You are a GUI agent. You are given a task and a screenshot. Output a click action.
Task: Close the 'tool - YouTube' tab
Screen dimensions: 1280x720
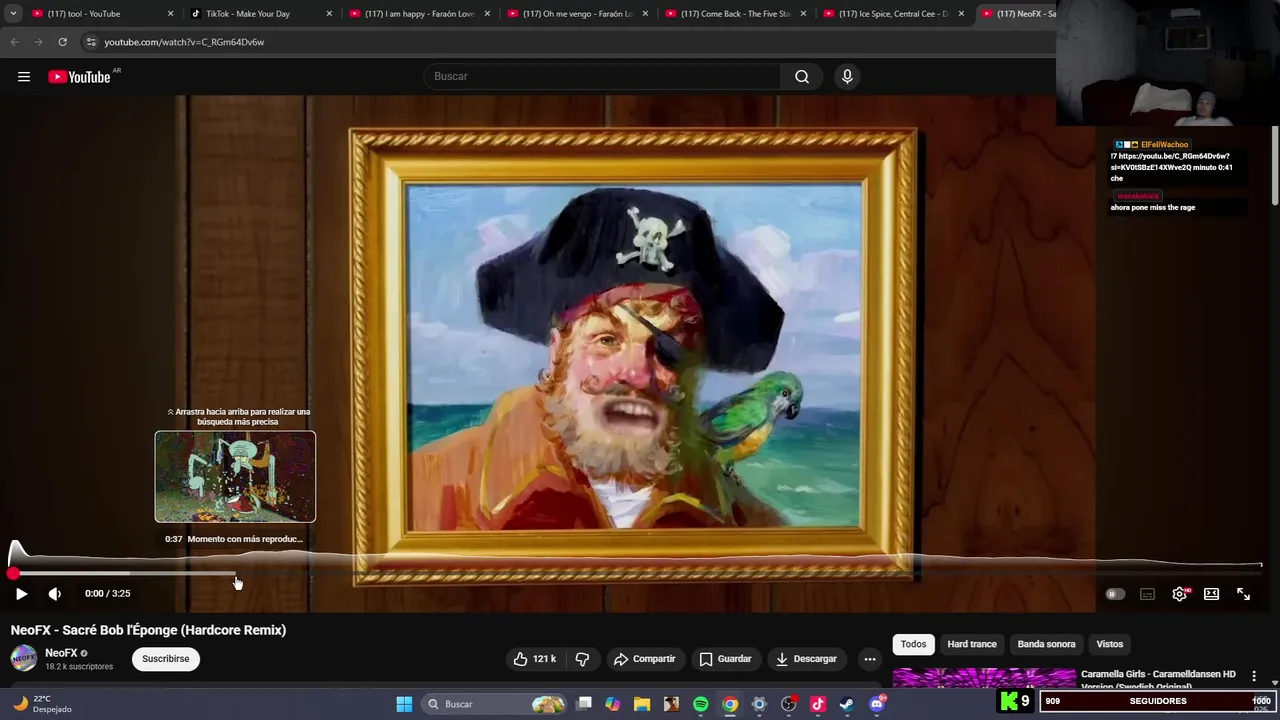pyautogui.click(x=171, y=14)
